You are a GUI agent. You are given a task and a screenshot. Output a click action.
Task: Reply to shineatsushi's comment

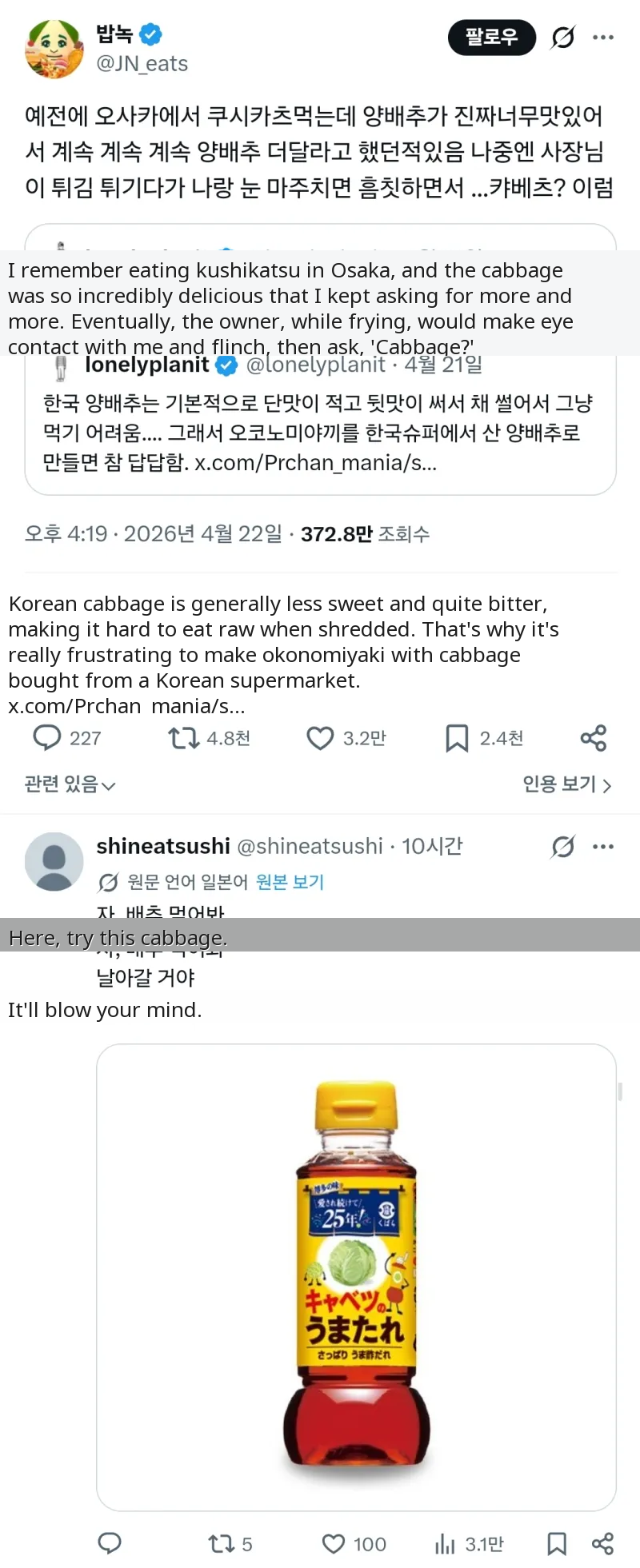(x=110, y=1543)
